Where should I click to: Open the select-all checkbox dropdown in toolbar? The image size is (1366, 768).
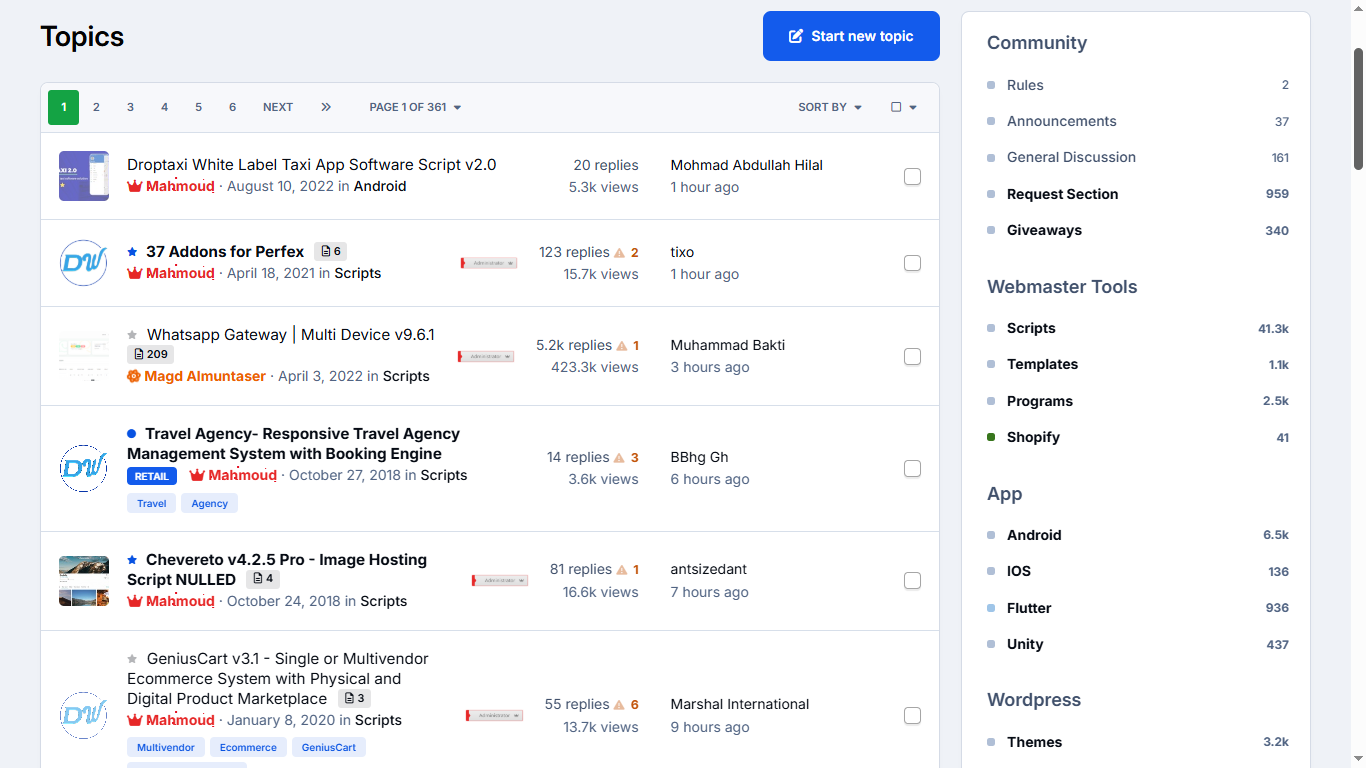pos(903,107)
